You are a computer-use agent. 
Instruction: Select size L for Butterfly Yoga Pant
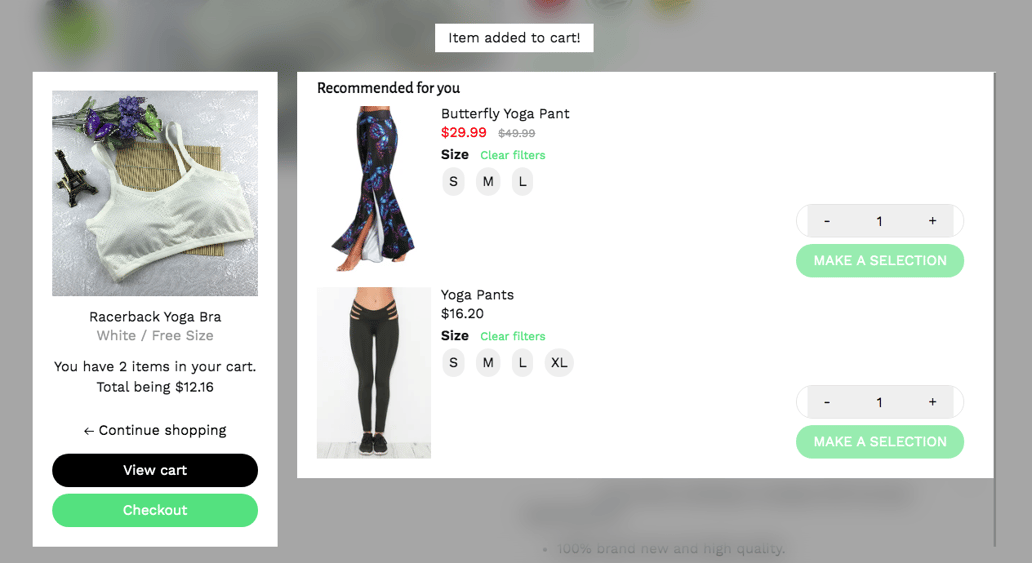(x=523, y=182)
